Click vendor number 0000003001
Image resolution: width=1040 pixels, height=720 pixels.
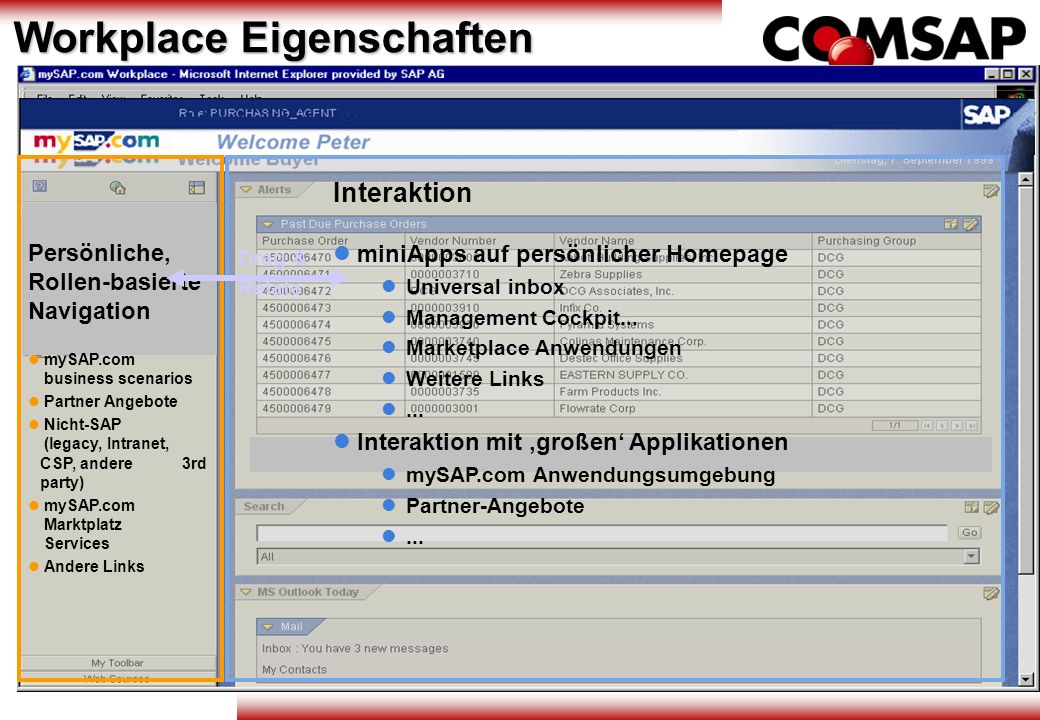[x=444, y=408]
